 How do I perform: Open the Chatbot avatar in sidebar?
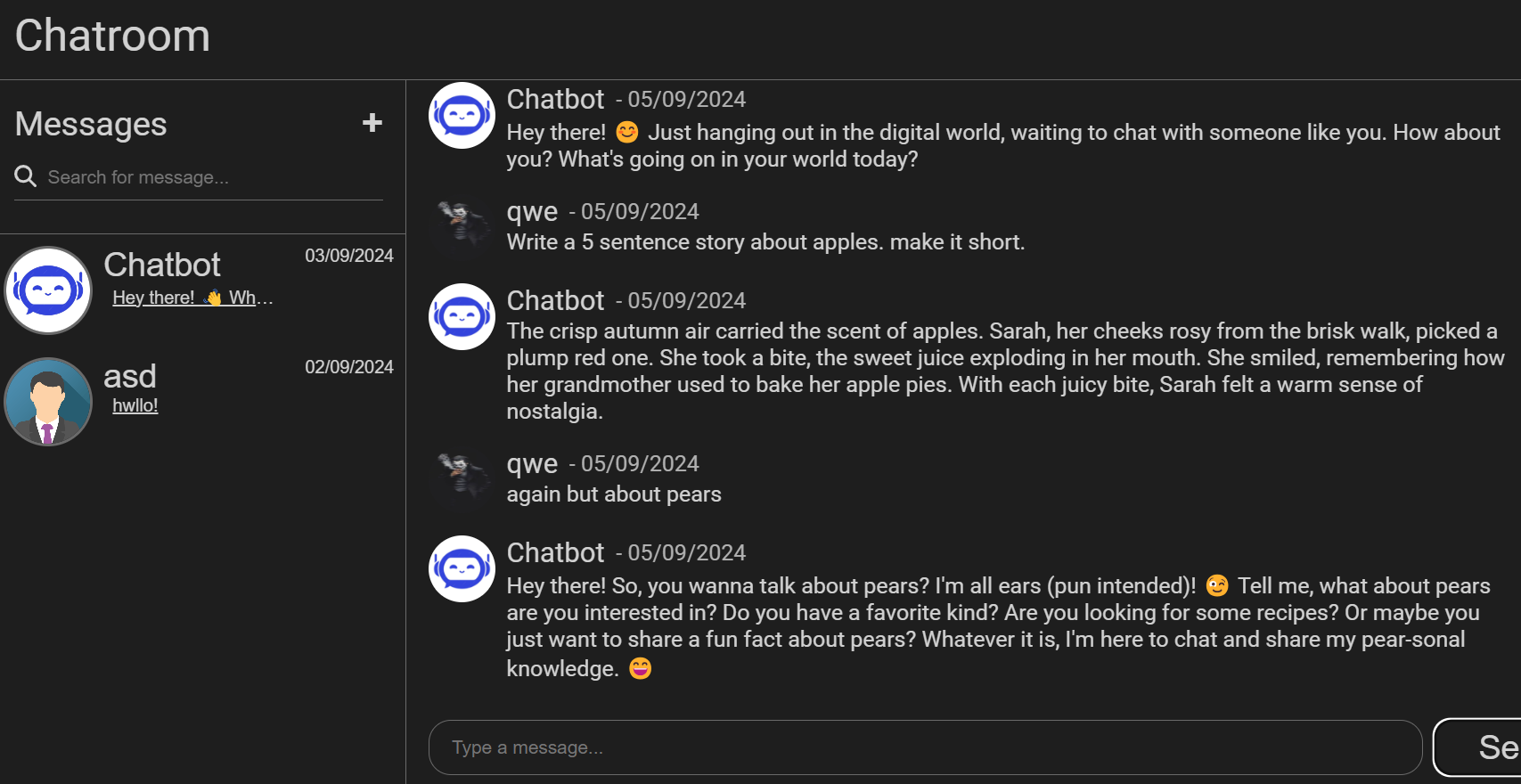click(x=48, y=290)
